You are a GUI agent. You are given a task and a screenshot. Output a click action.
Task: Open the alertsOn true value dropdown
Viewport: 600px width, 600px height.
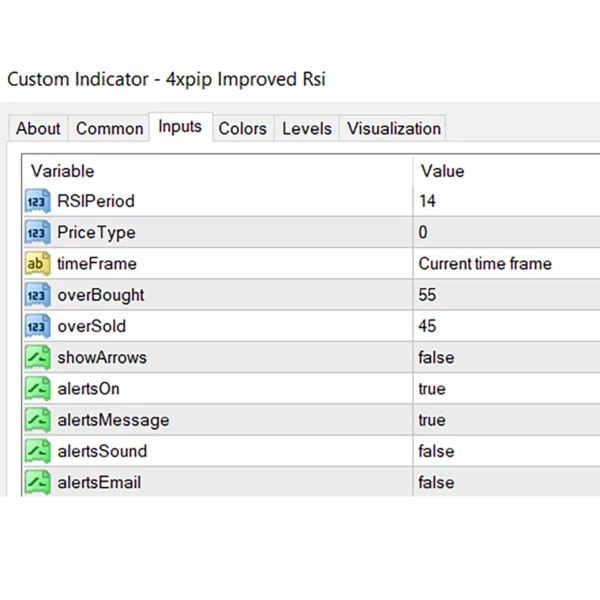[432, 389]
